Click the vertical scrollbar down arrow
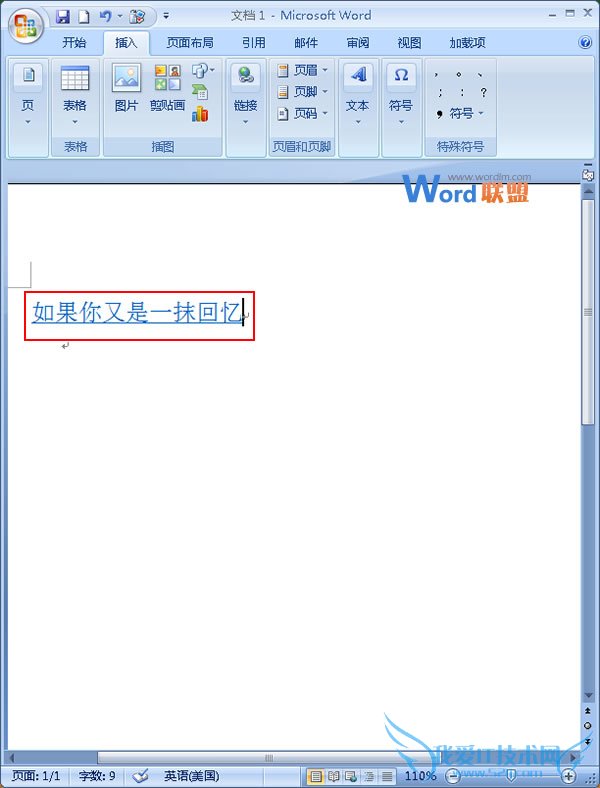The width and height of the screenshot is (600, 788). 587,696
